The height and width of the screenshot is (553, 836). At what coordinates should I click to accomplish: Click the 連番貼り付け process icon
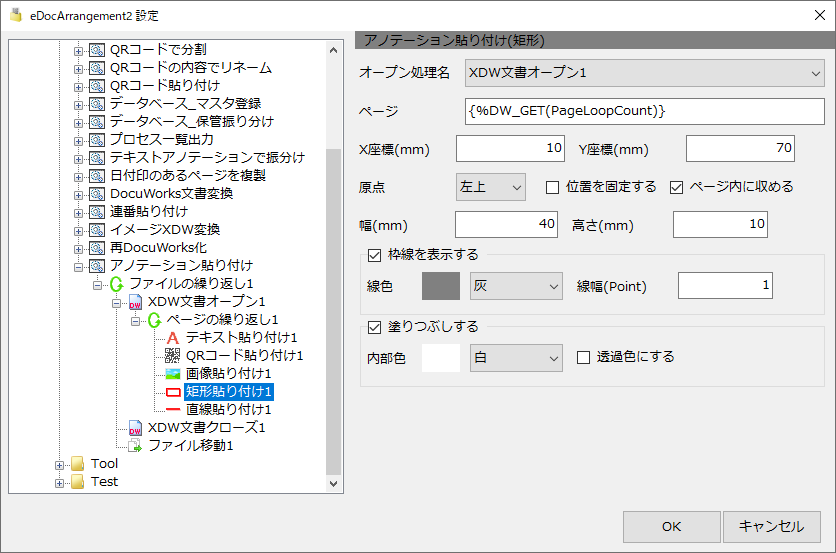pos(97,212)
